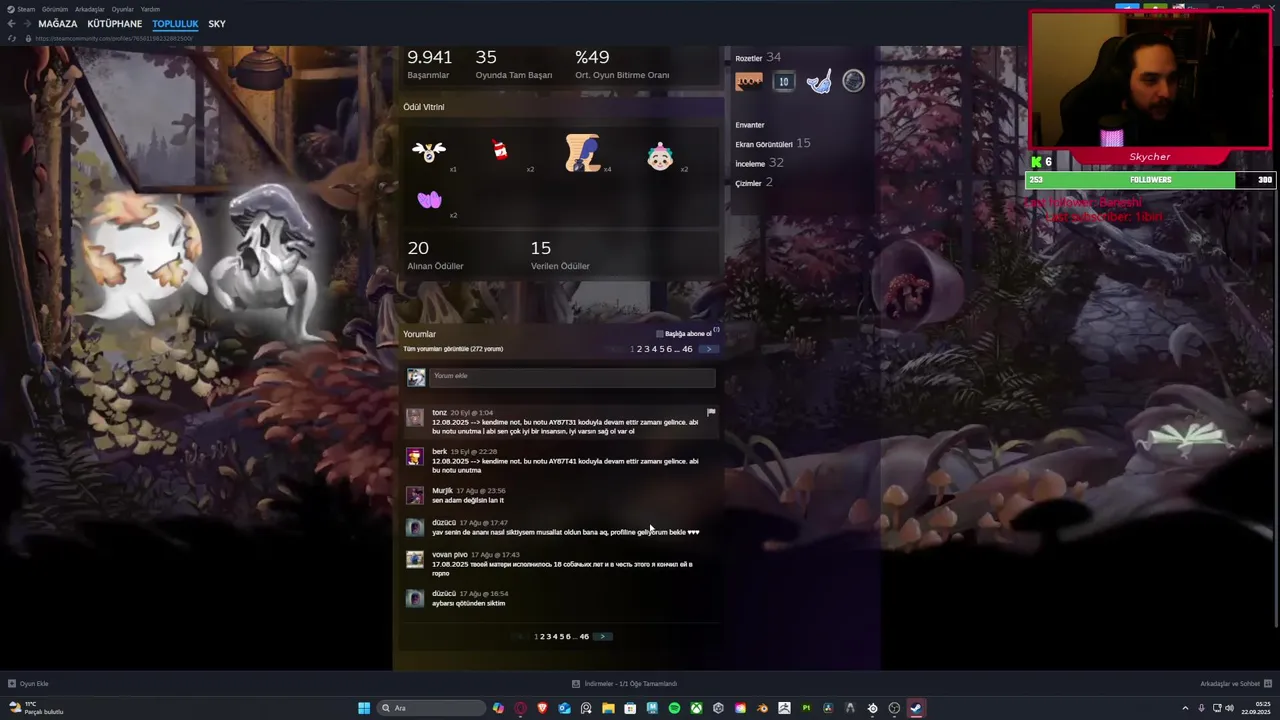
Task: Open File Explorer from the taskbar
Action: (608, 708)
